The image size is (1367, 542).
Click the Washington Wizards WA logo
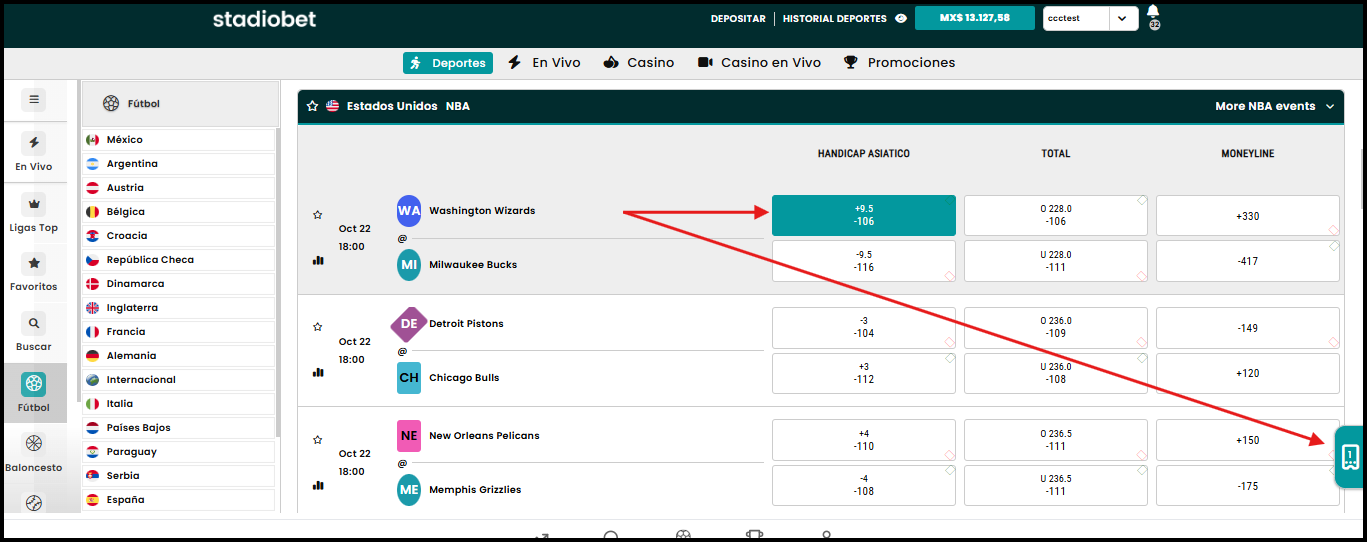(409, 211)
